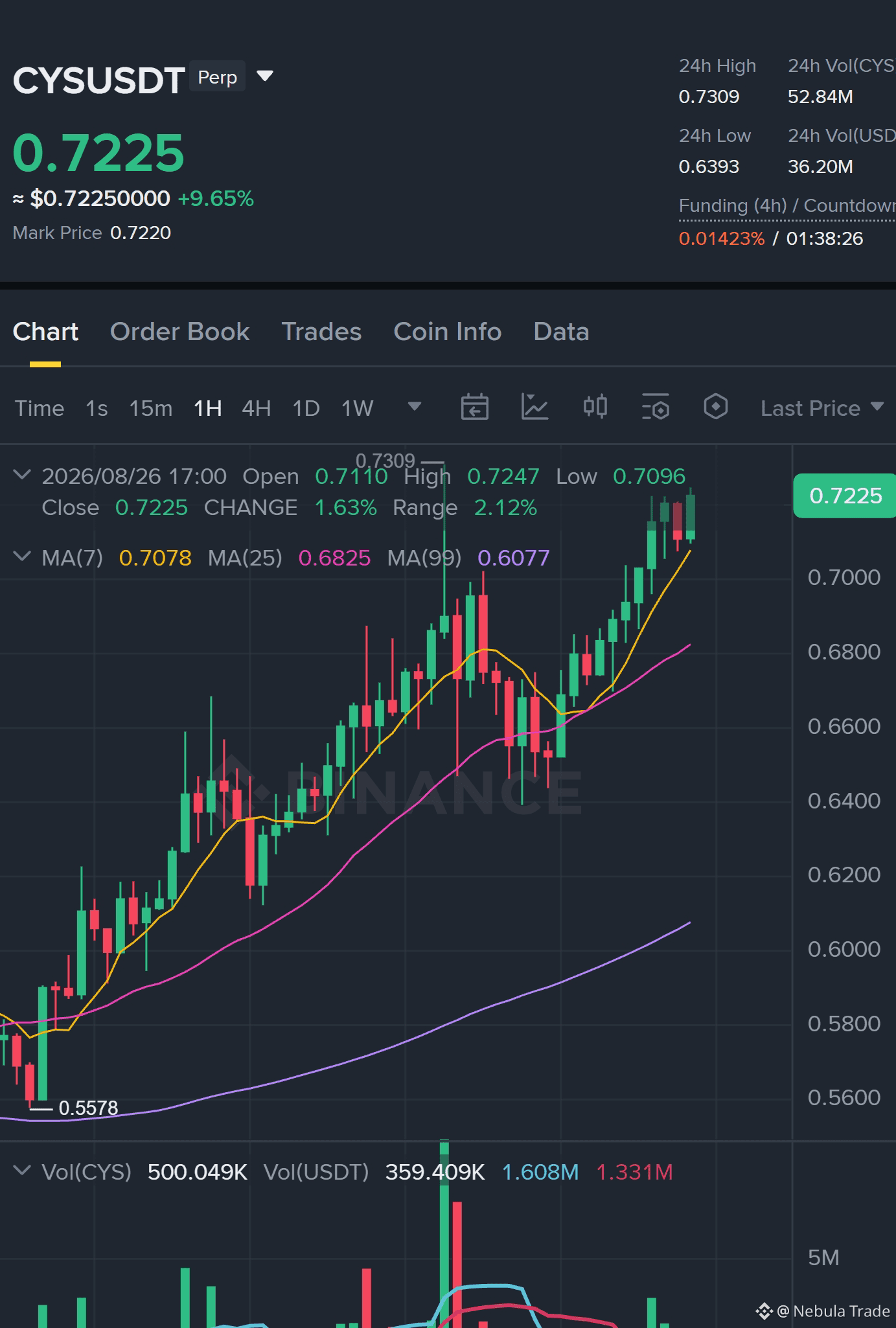This screenshot has width=896, height=1328.
Task: Click the +9.65% change percentage
Action: (x=216, y=198)
